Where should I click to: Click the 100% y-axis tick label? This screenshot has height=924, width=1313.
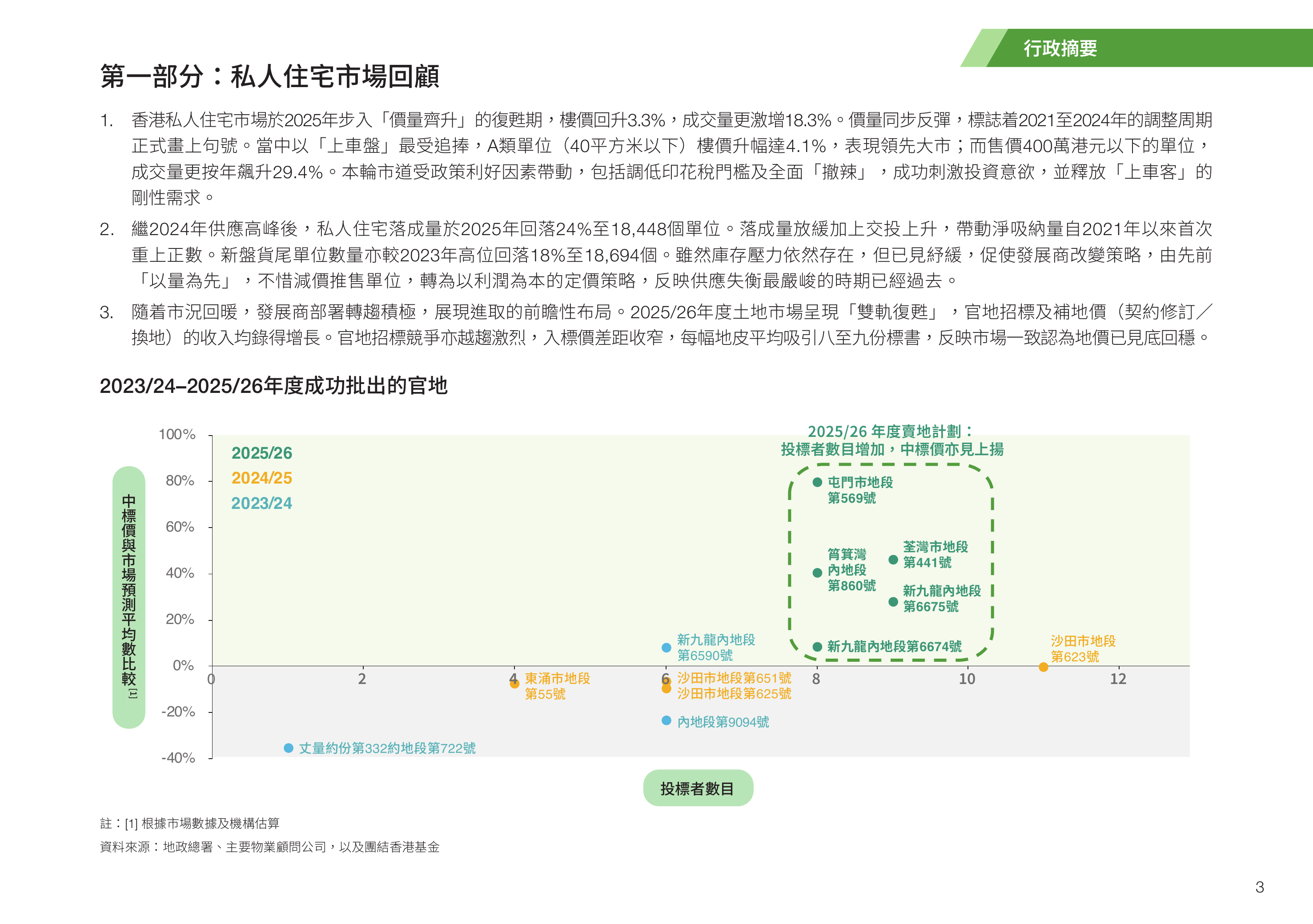click(x=177, y=435)
